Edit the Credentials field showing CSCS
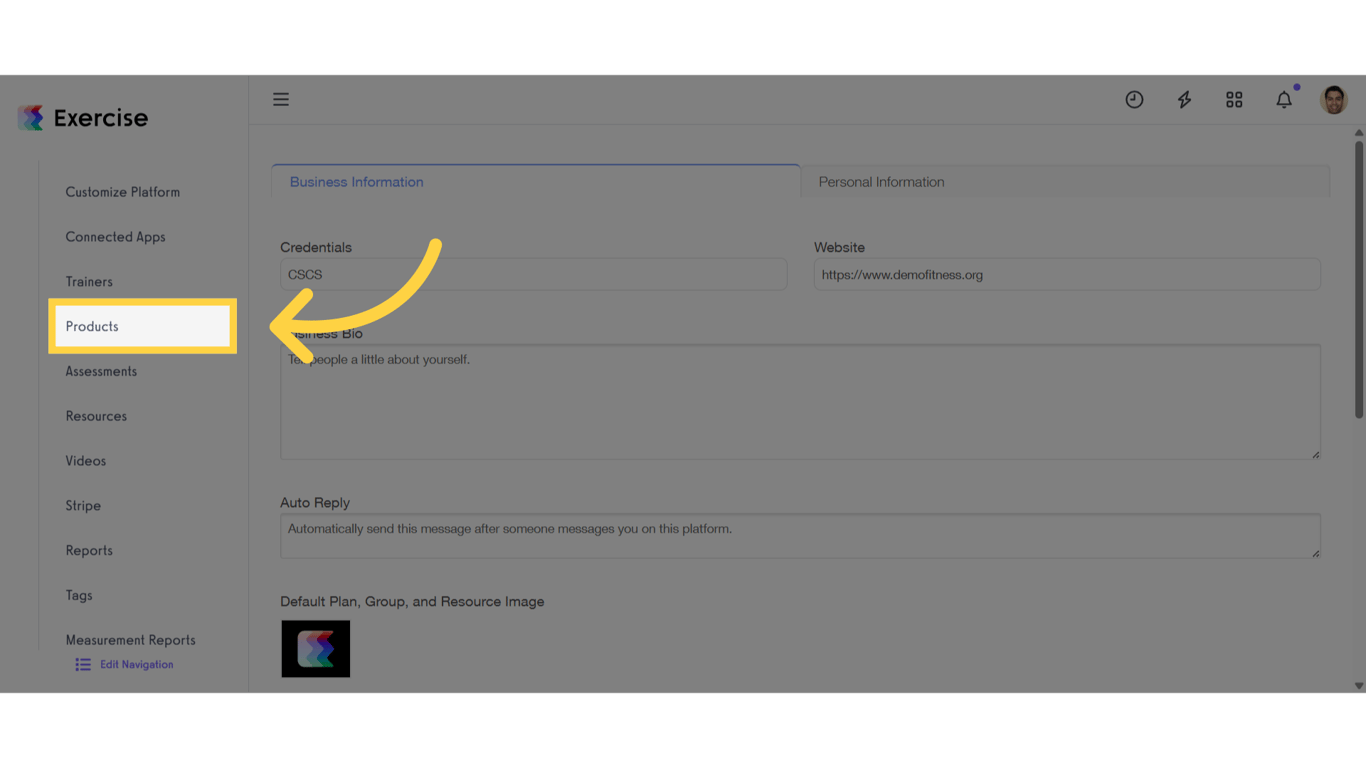Screen dimensions: 1366x768 (533, 274)
